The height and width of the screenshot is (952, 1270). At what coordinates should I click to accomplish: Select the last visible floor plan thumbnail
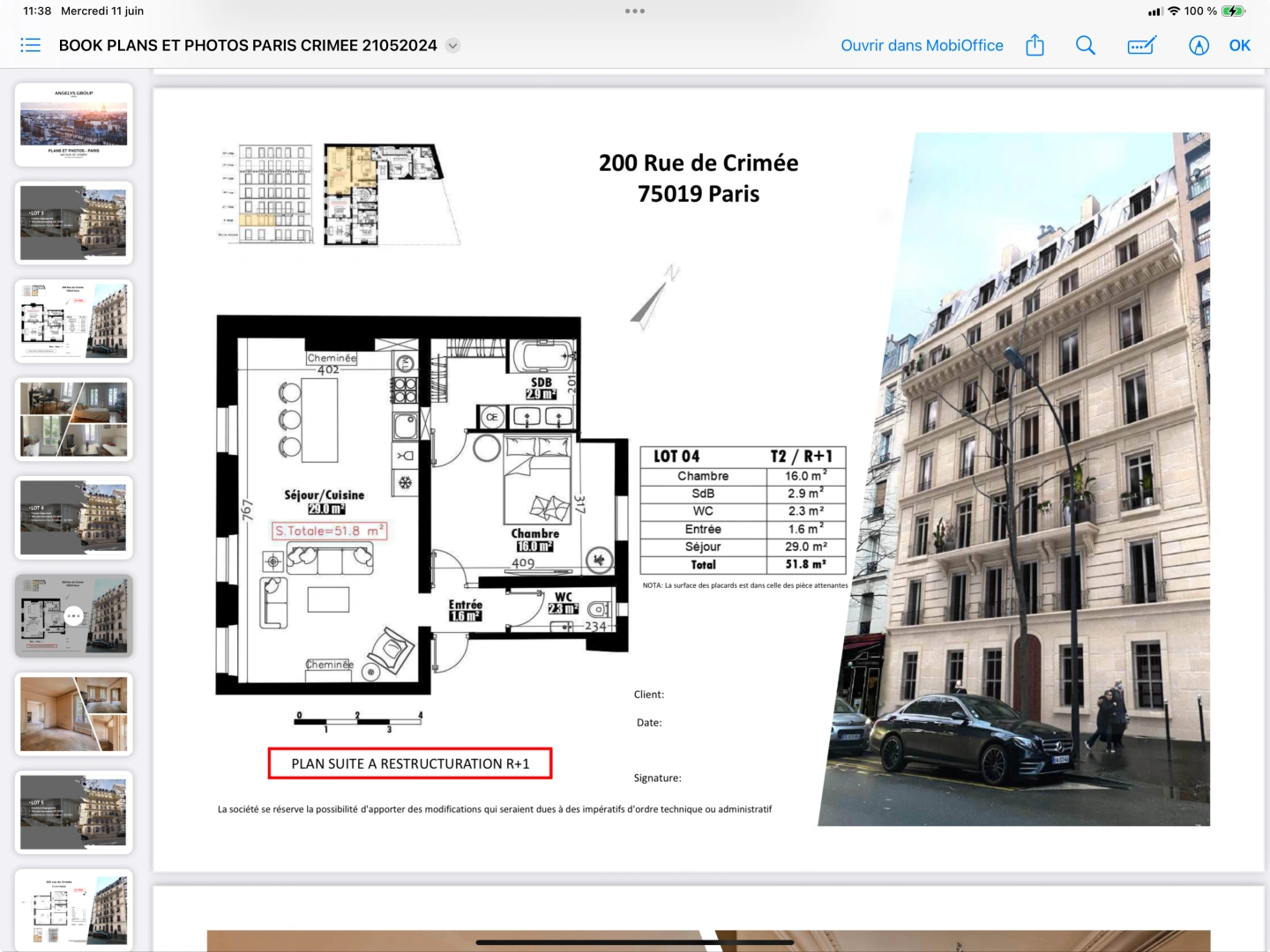coord(74,910)
